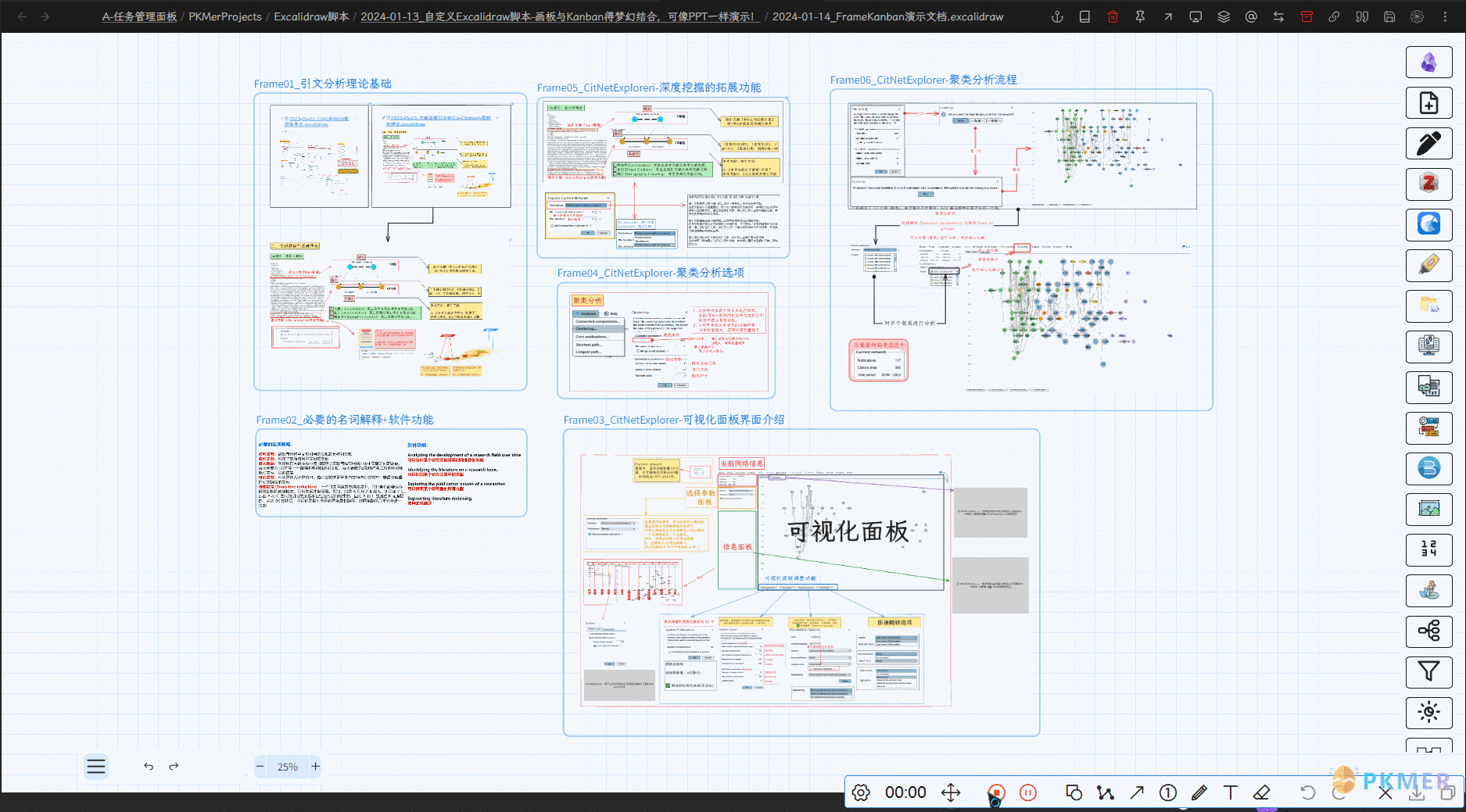1466x812 pixels.
Task: Click the colorful kanban cards sidebar button
Action: pos(1429,428)
